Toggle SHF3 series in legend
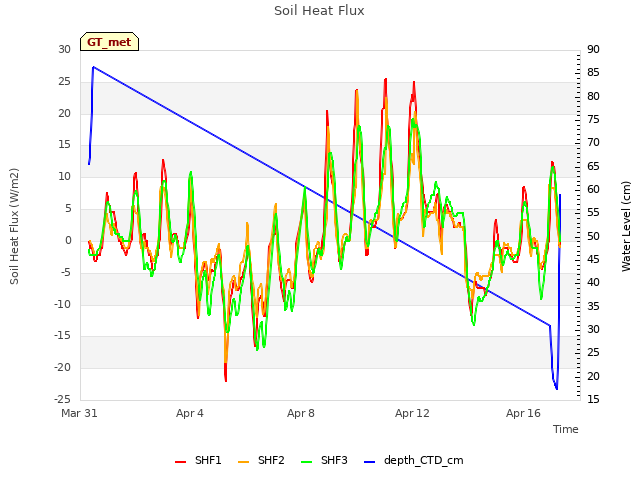Viewport: 640px width, 480px height. [x=324, y=460]
